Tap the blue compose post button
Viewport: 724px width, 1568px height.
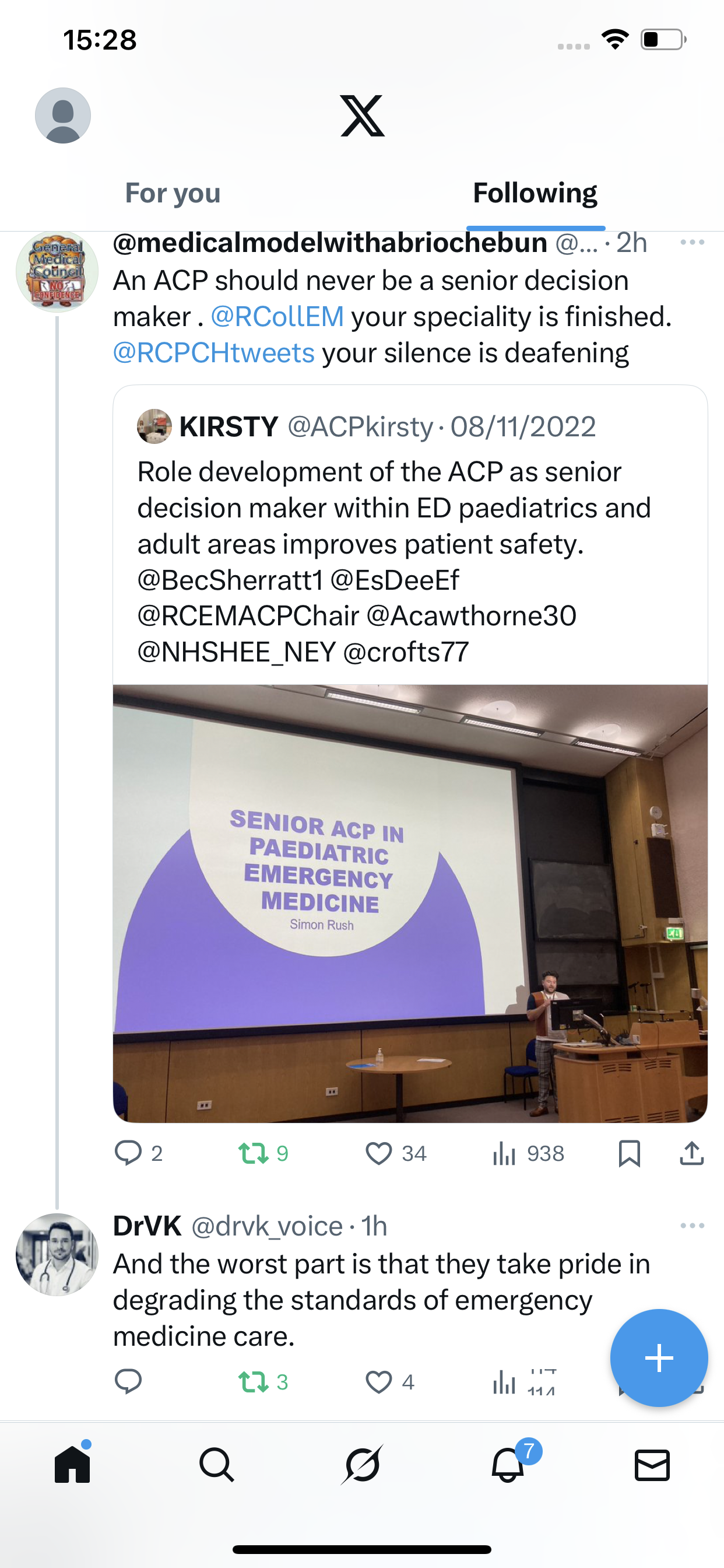pyautogui.click(x=659, y=1357)
